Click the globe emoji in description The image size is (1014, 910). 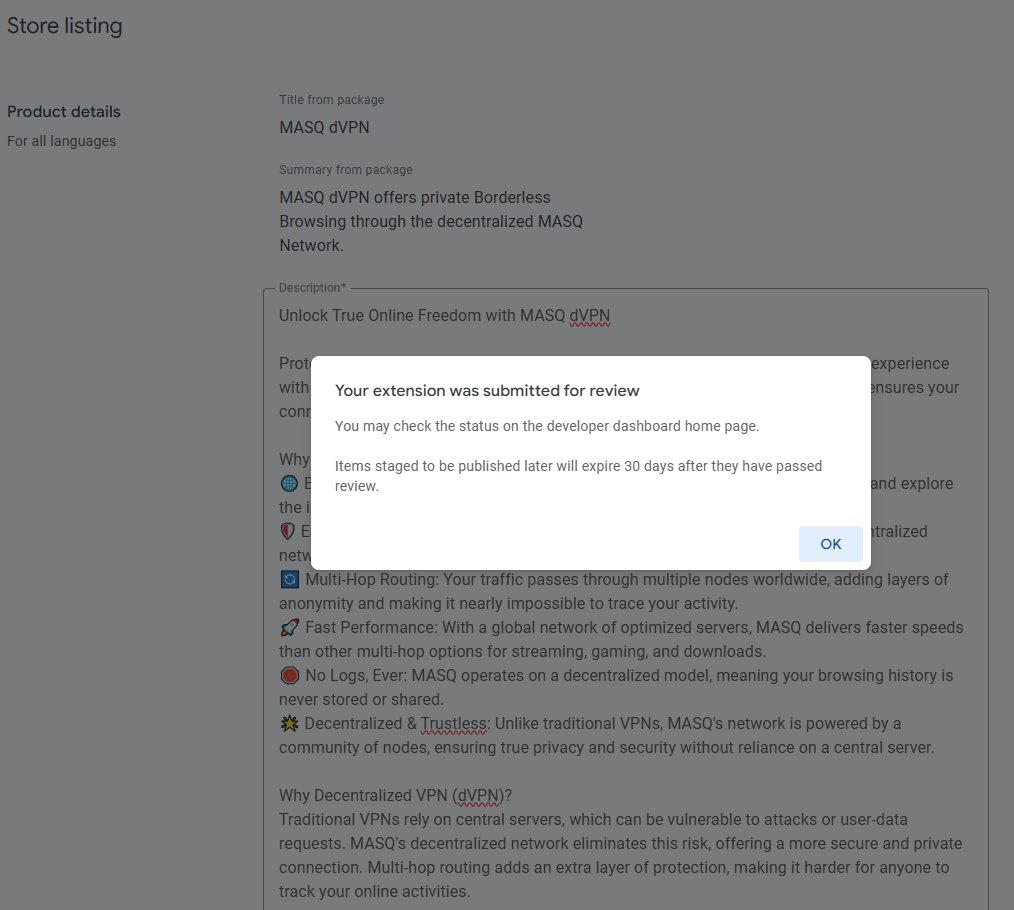pos(289,483)
